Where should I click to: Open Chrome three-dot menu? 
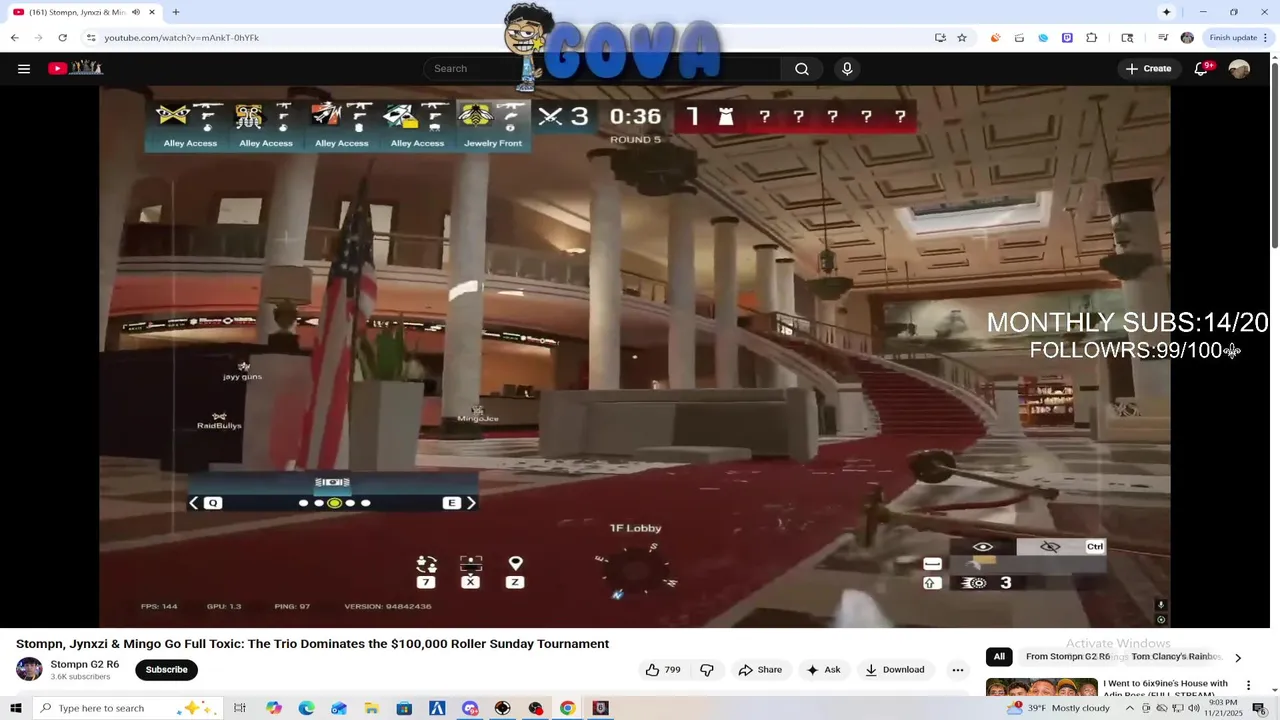[x=1265, y=38]
